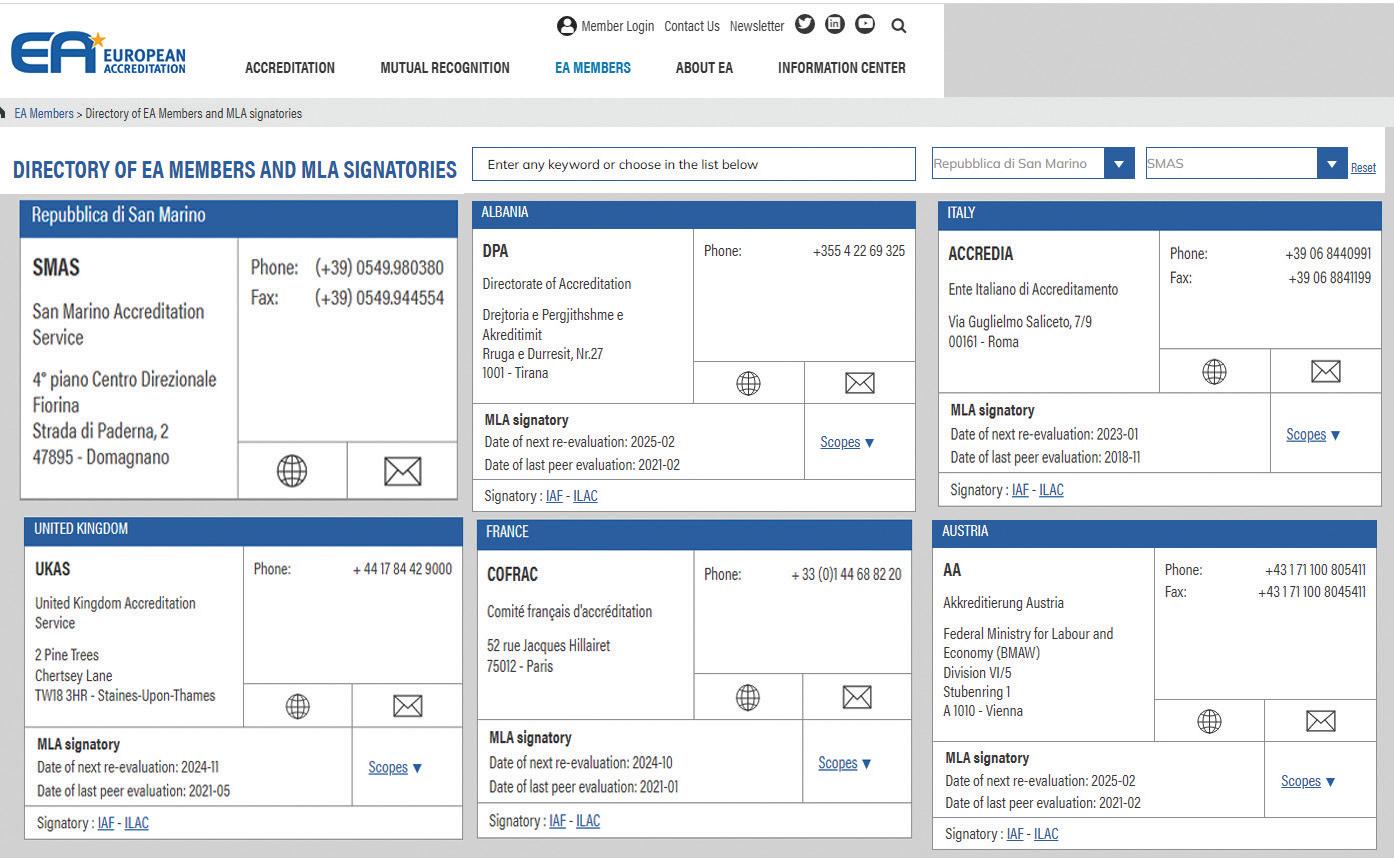The height and width of the screenshot is (858, 1394).
Task: Reset the directory filters
Action: 1363,167
